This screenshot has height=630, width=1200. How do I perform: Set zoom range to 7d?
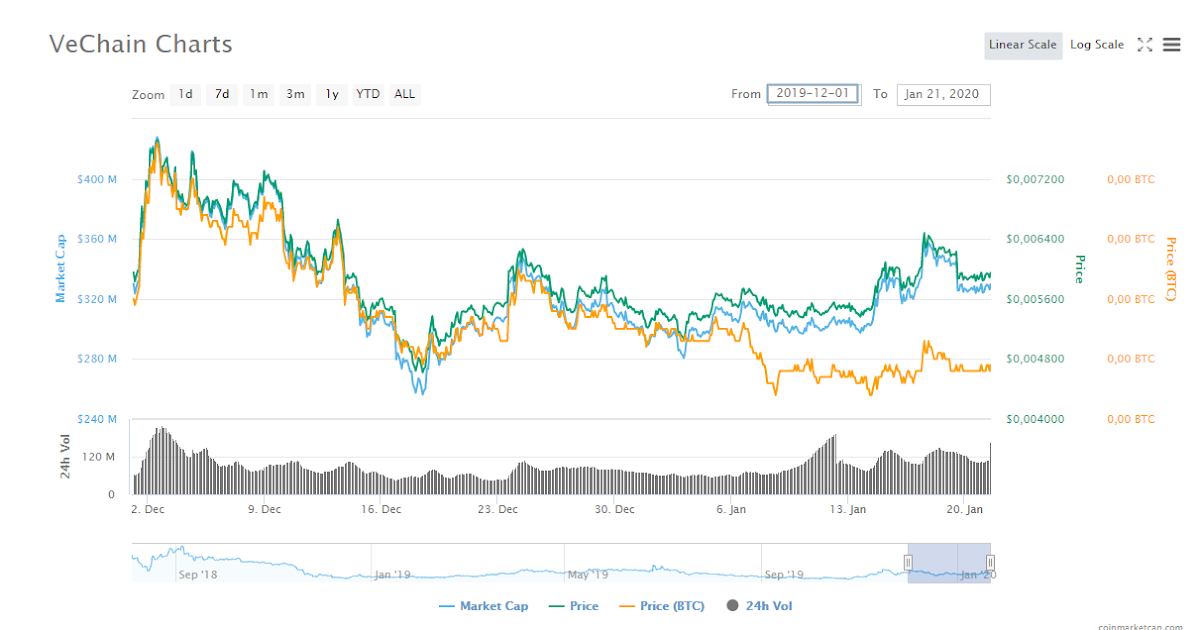(x=222, y=94)
